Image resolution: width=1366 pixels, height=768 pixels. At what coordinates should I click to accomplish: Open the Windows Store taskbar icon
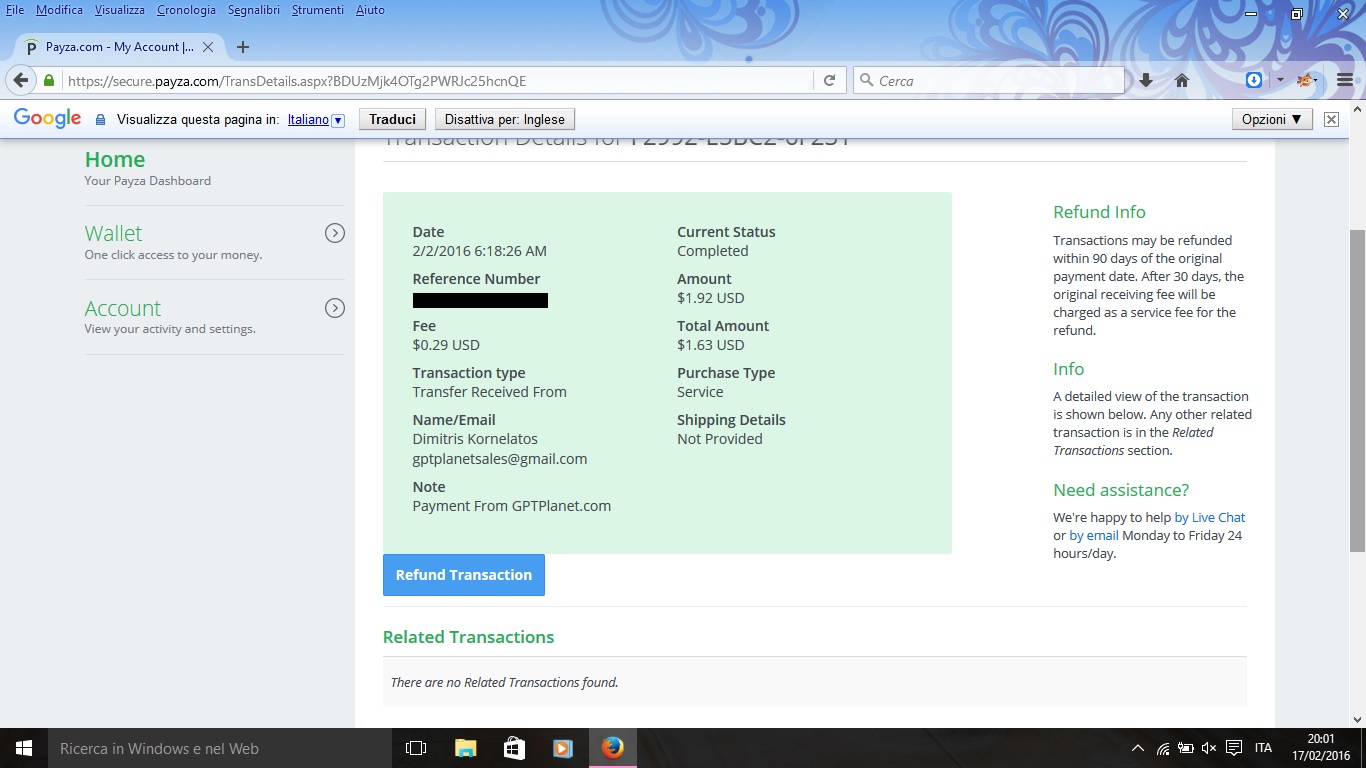coord(514,748)
